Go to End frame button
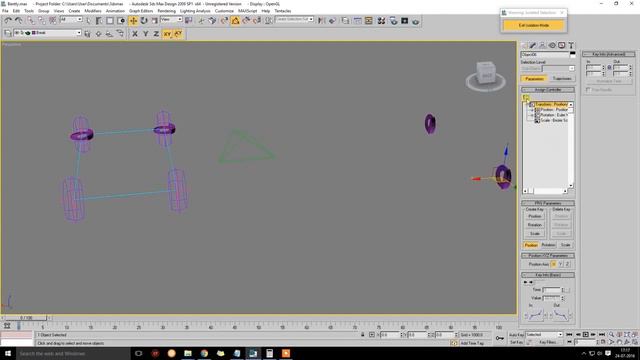This screenshot has height=360, width=640. 602,334
